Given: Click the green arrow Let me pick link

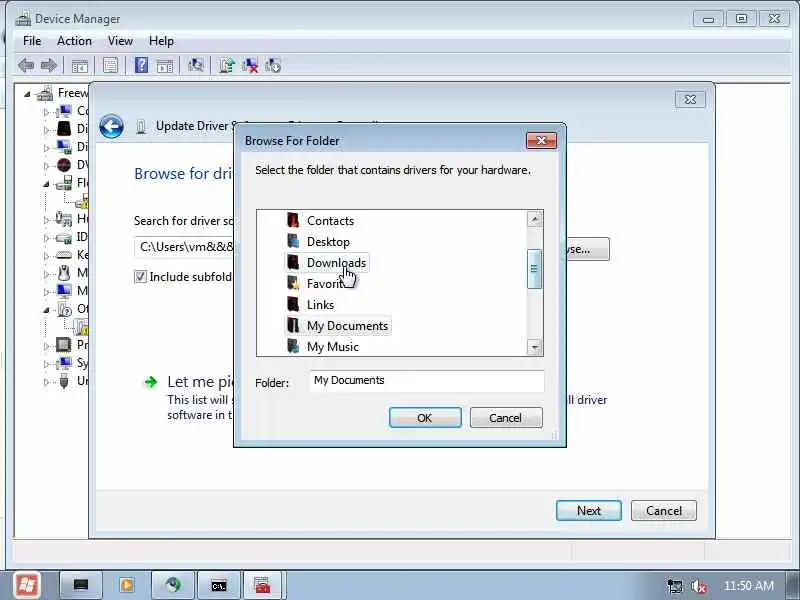Looking at the screenshot, I should [x=151, y=382].
